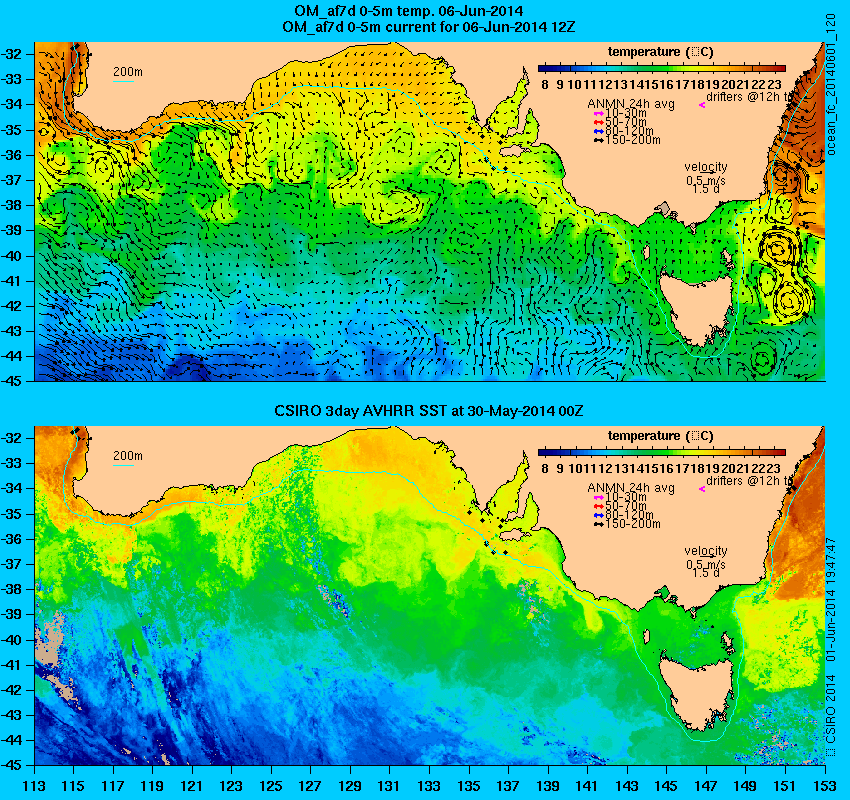Click the dark blue 8°C end of forecast colorbar
The width and height of the screenshot is (850, 800).
click(544, 68)
